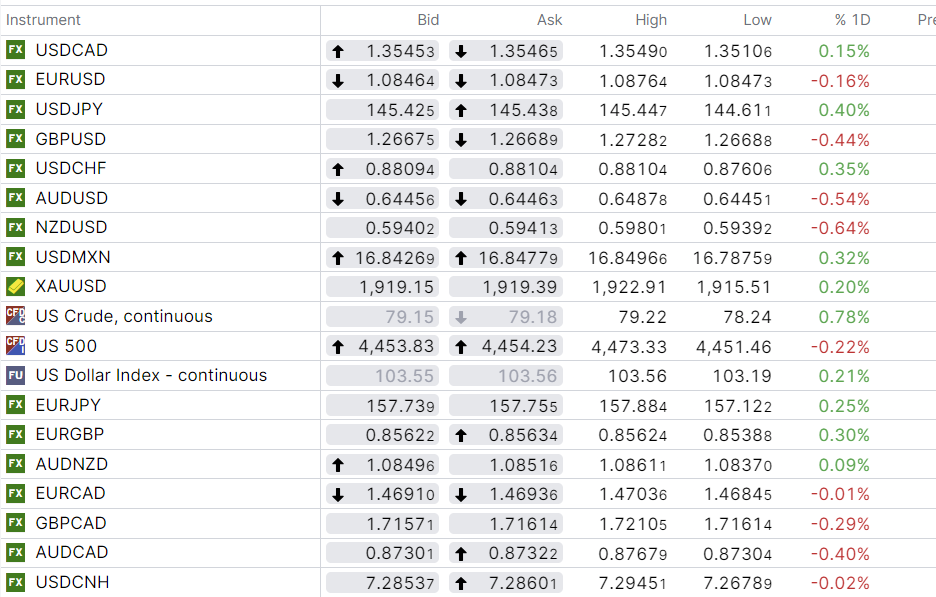Screen dimensions: 936x597
Task: Click the FX icon beside USDCNH
Action: click(15, 582)
